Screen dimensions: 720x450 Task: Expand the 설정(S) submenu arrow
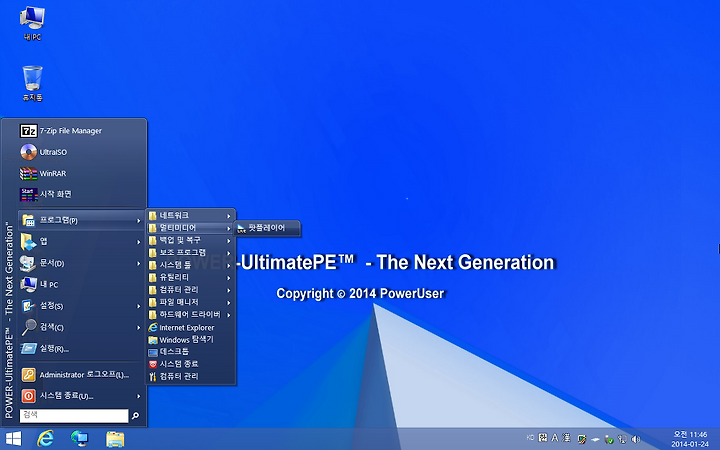[x=138, y=306]
